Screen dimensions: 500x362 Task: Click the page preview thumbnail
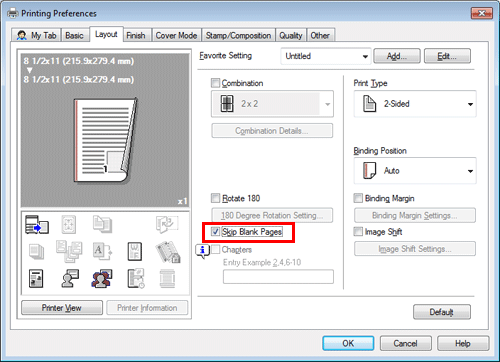105,140
